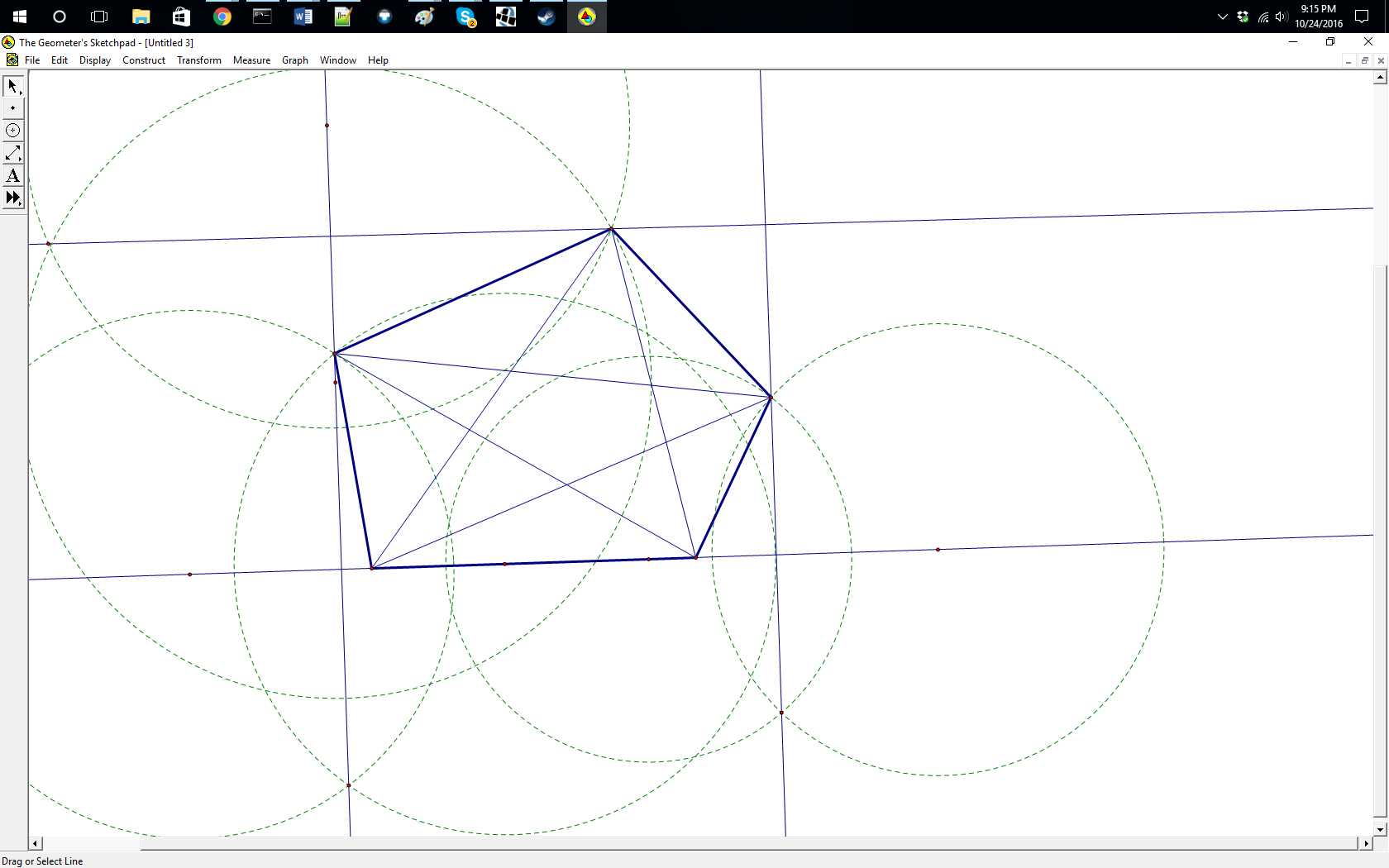Open Google Chrome from the taskbar
This screenshot has height=868, width=1389.
click(x=222, y=17)
